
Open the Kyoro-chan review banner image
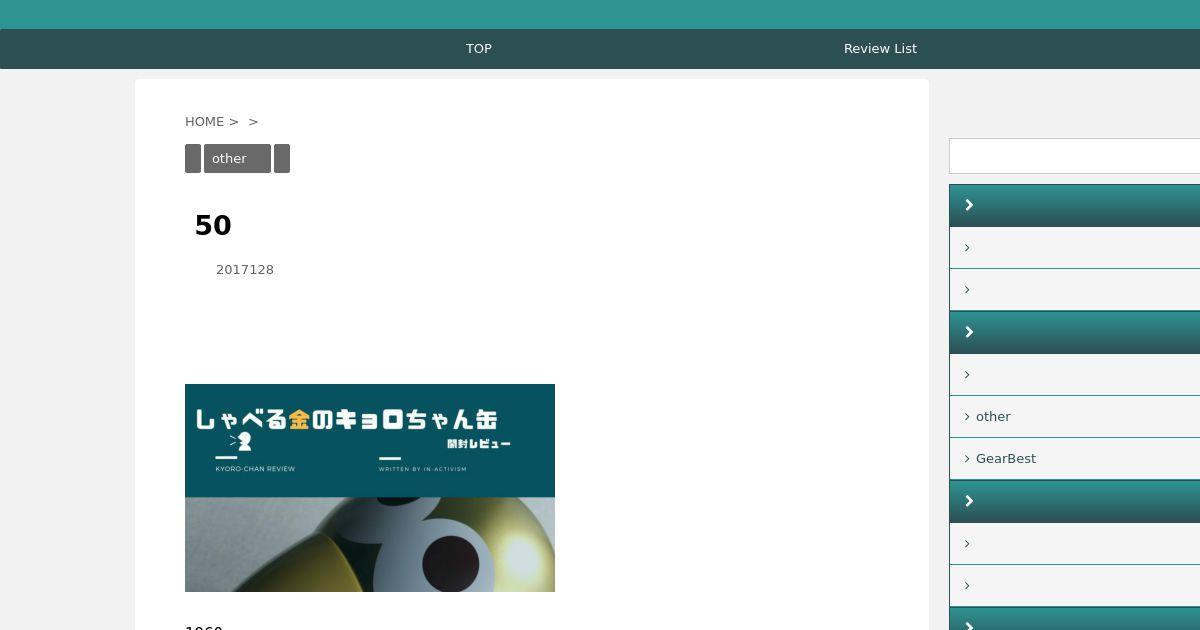pos(370,488)
